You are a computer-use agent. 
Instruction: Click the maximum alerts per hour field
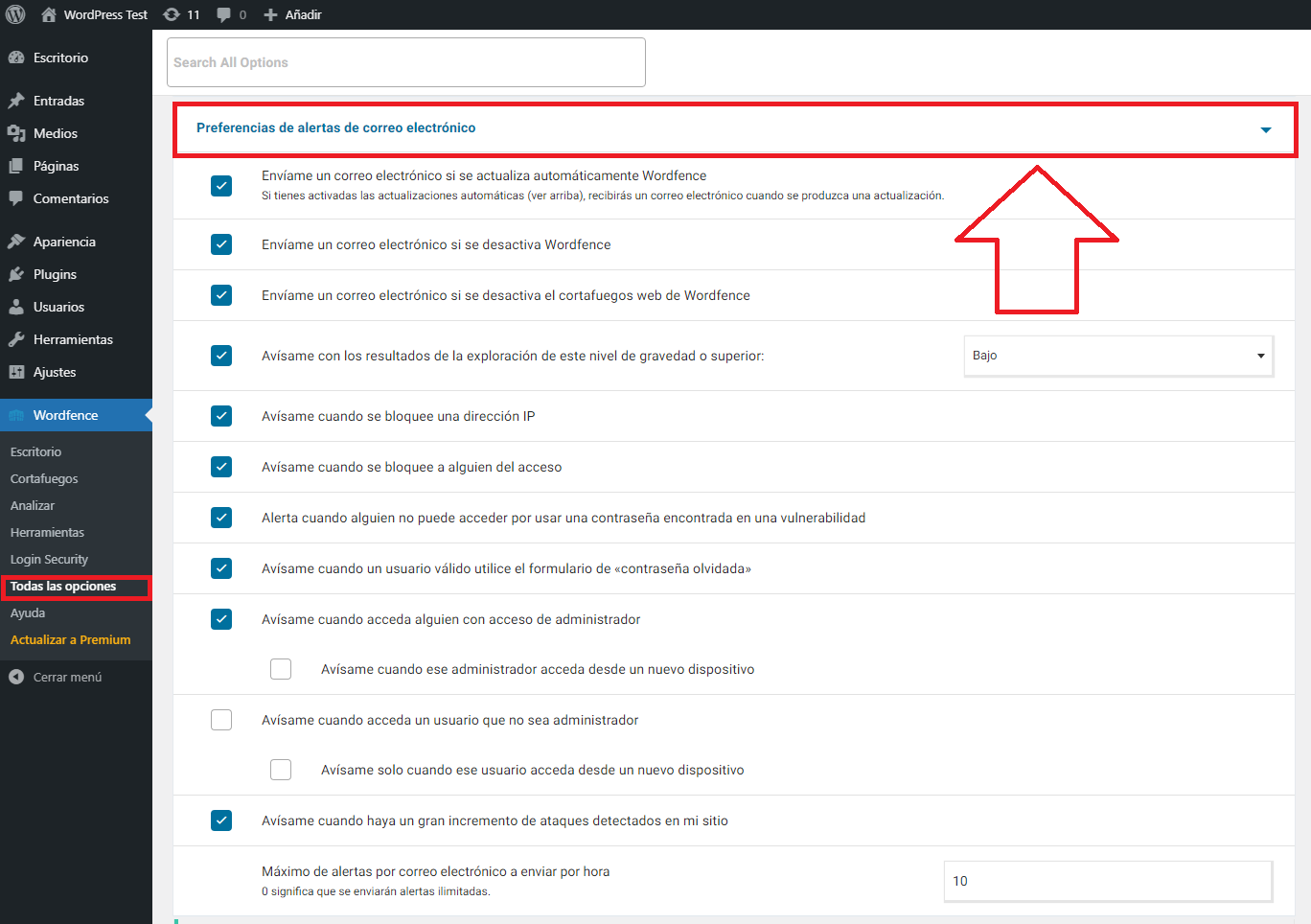click(1109, 881)
